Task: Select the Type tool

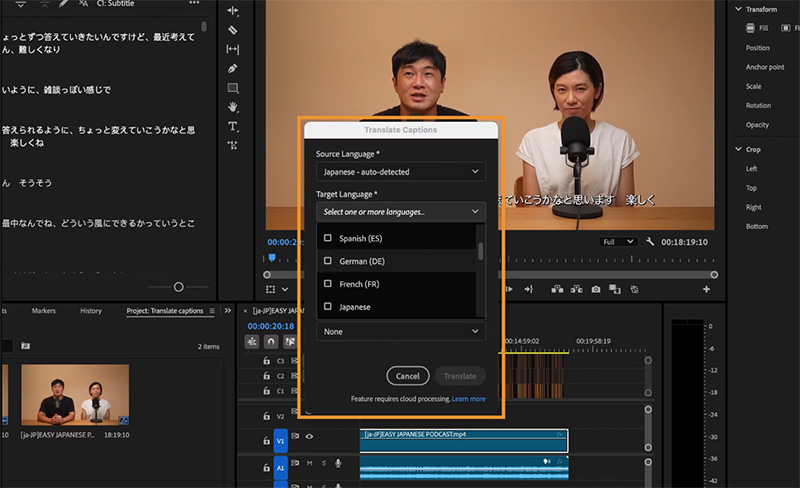Action: point(233,126)
